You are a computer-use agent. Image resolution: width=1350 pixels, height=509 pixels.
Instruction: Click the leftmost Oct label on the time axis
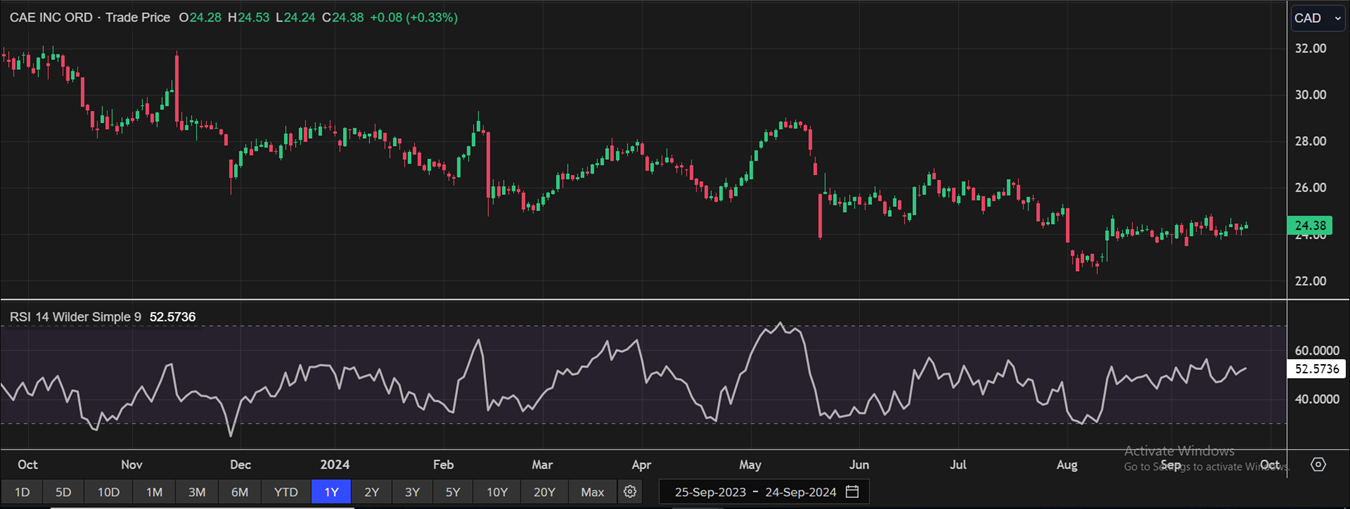(x=28, y=465)
